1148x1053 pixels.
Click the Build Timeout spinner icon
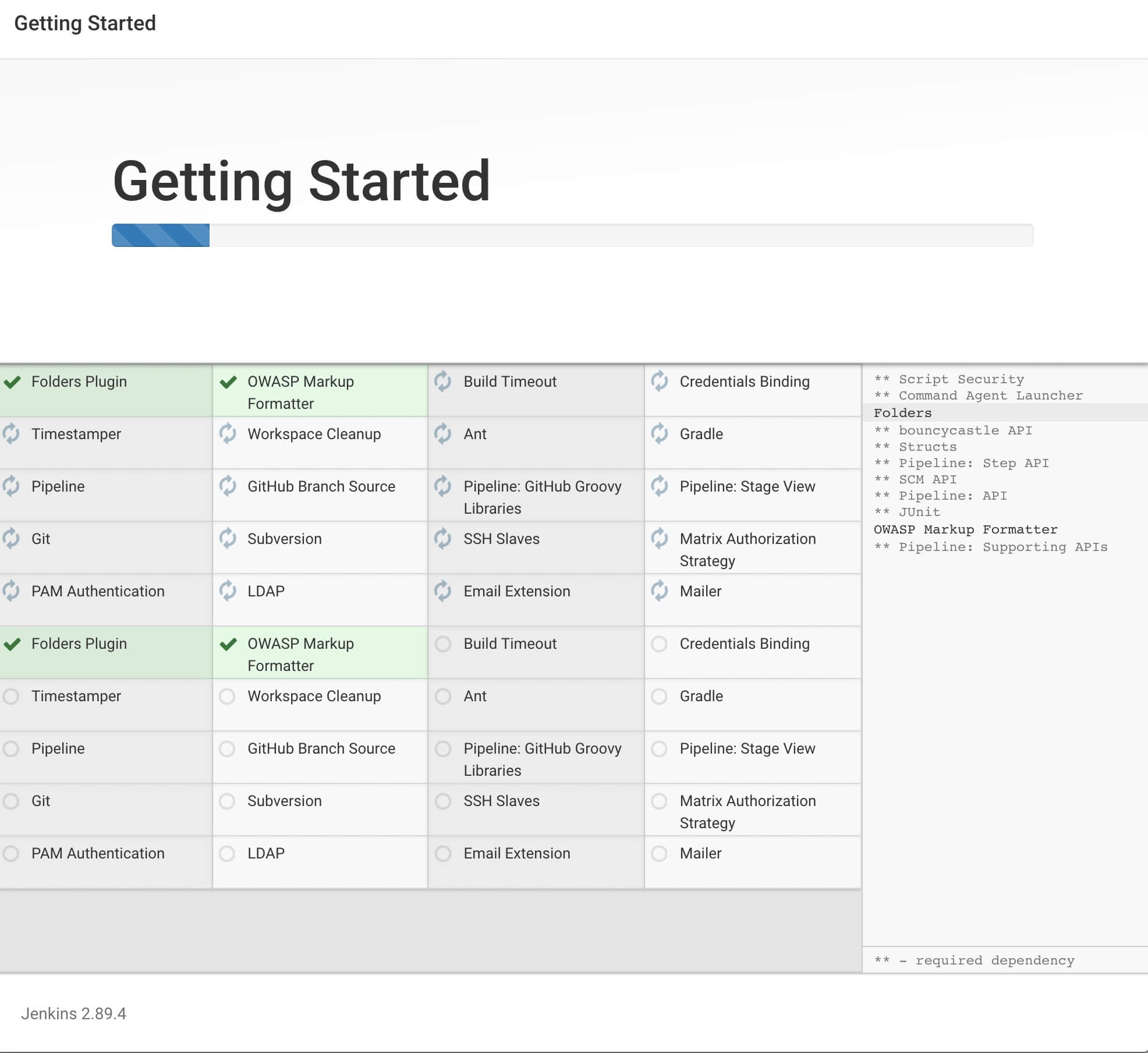pos(444,382)
